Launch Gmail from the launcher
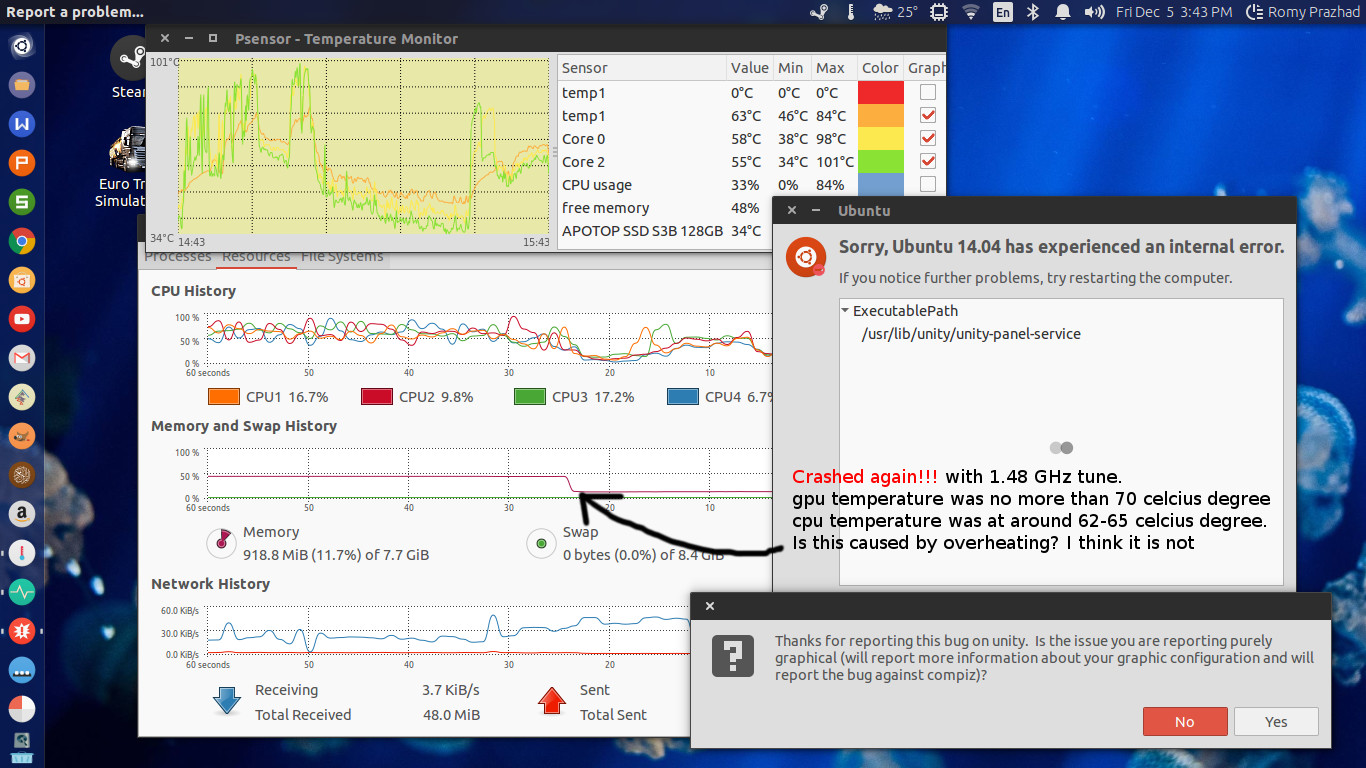Viewport: 1366px width, 768px height. coord(22,358)
